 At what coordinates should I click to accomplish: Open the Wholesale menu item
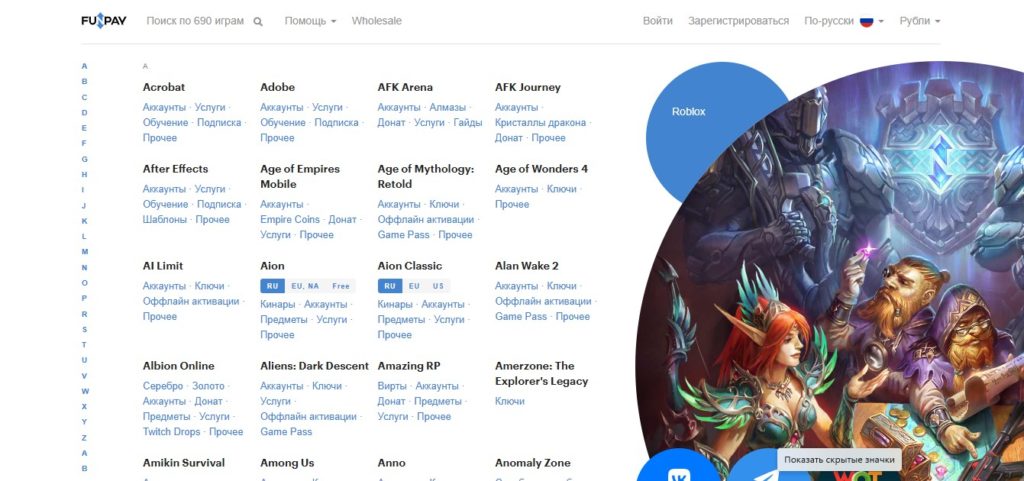377,21
